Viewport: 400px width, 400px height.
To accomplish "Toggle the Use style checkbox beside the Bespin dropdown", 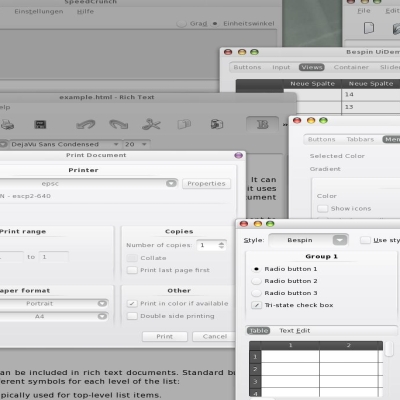I will point(365,240).
